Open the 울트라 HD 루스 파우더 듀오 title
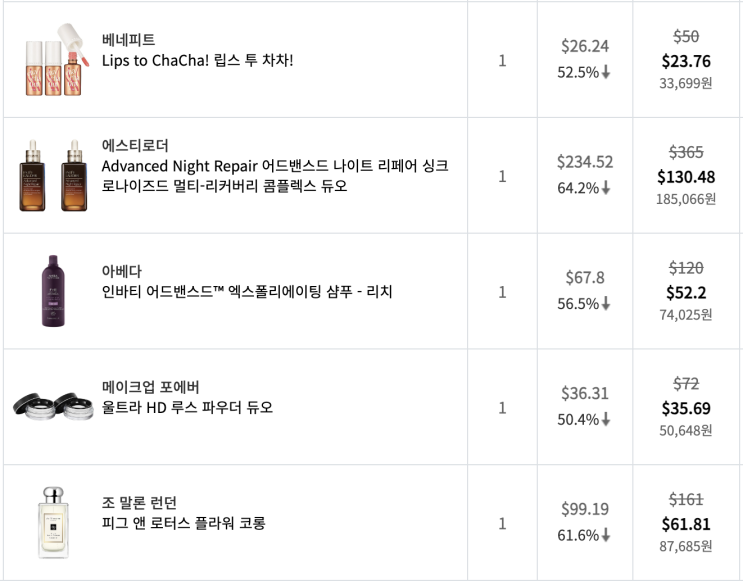The height and width of the screenshot is (581, 743). (187, 408)
